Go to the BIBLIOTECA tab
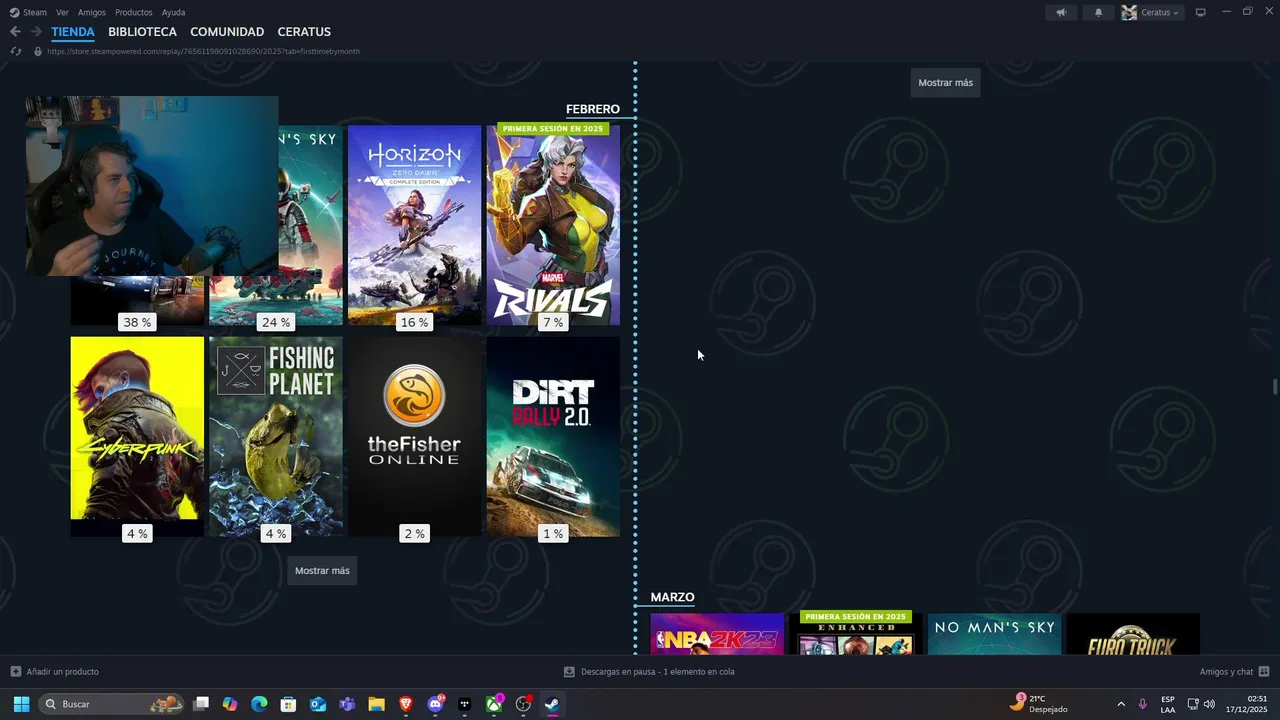 coord(142,32)
